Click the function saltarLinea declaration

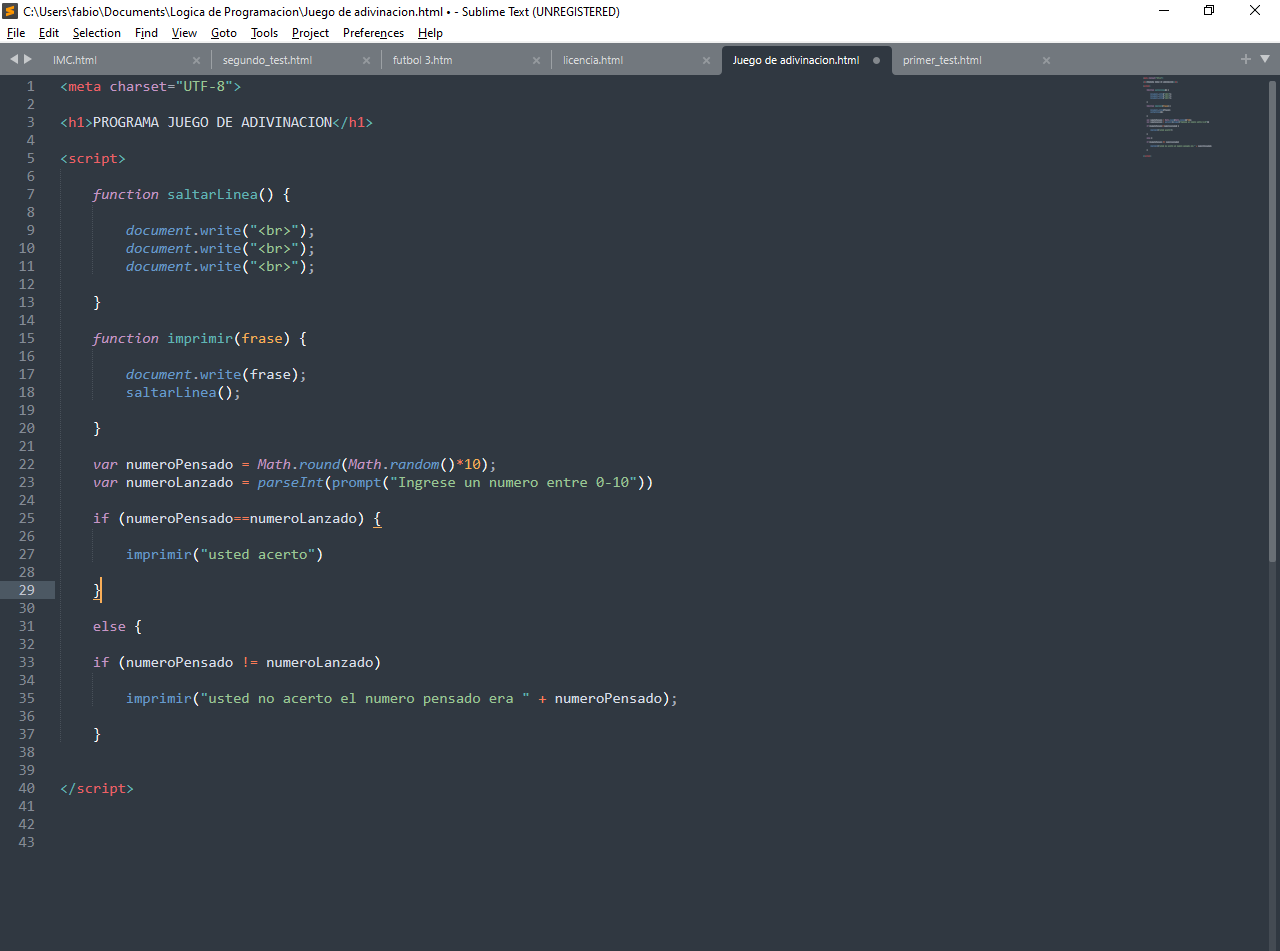(x=191, y=194)
